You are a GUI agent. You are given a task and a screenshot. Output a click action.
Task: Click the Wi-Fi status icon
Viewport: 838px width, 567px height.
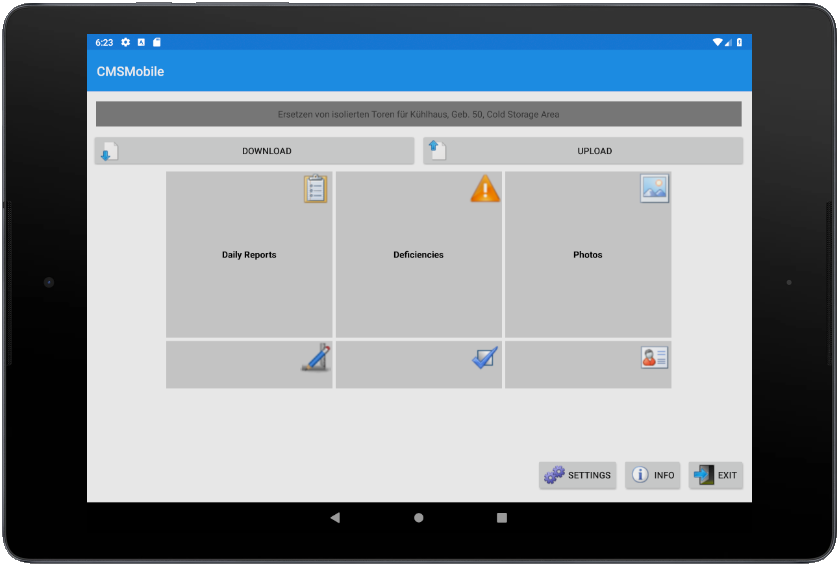[717, 42]
